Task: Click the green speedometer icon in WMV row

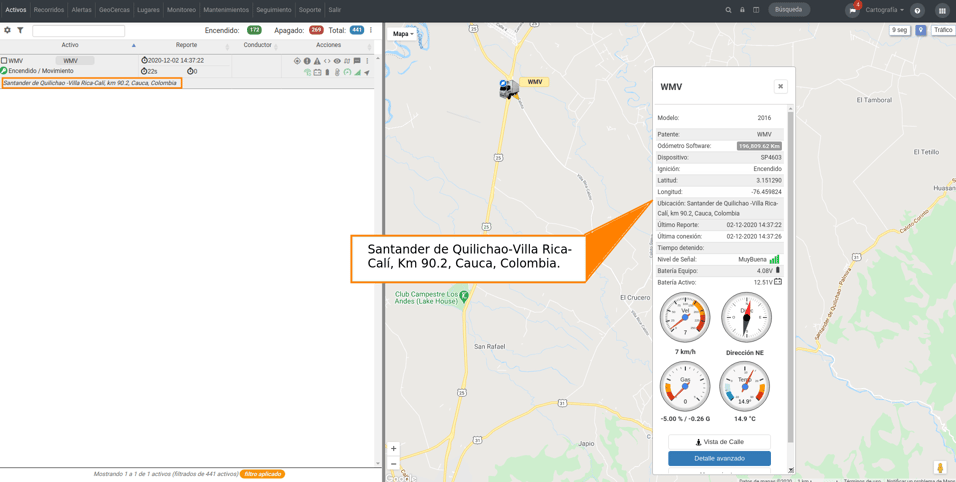Action: click(x=347, y=73)
